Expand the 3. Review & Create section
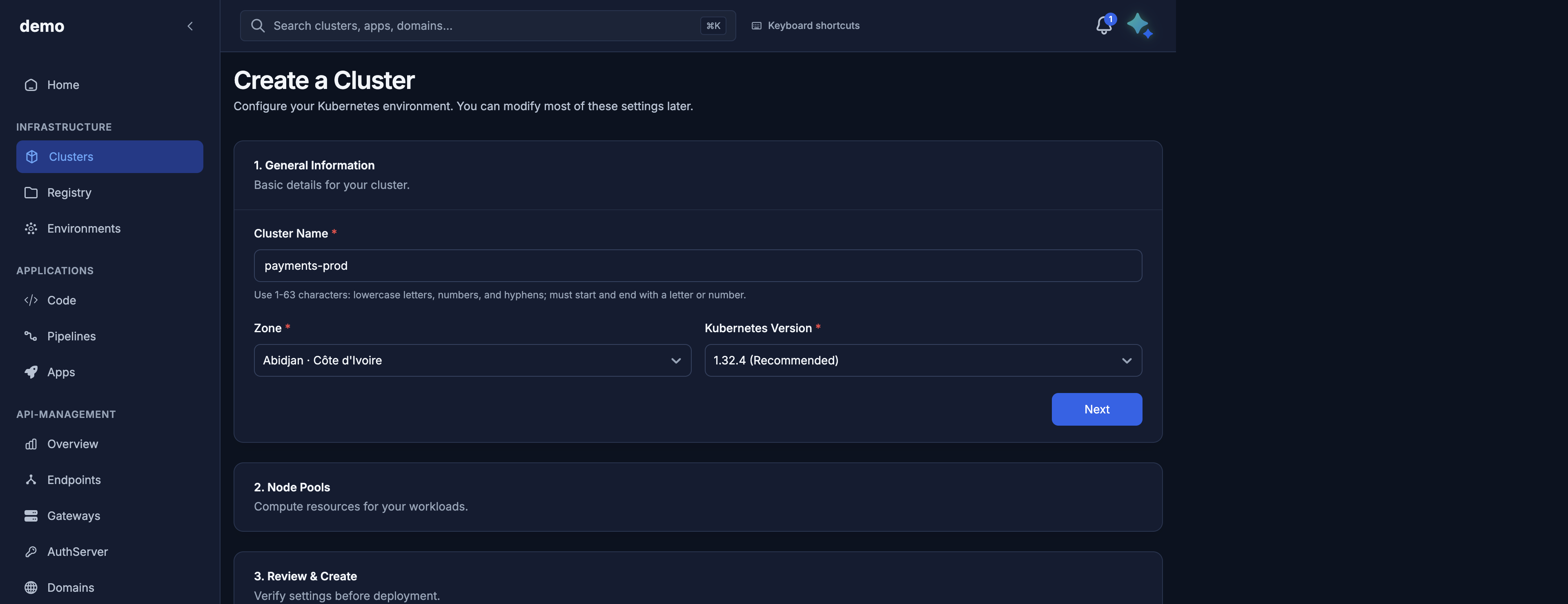Viewport: 1568px width, 604px height. [698, 578]
